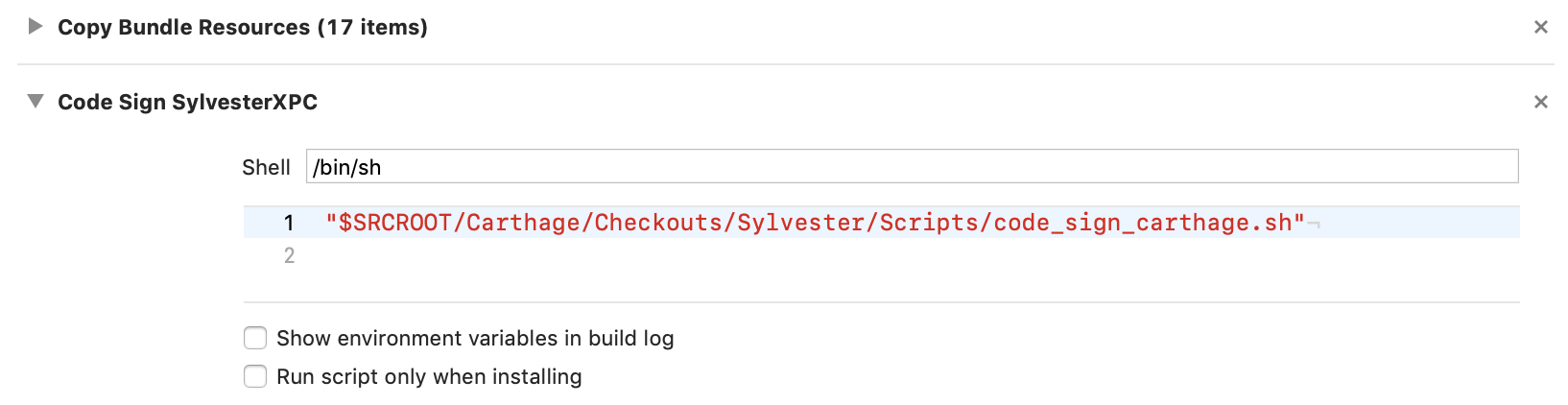Click the Show environment variables label text
1568x405 pixels.
tap(475, 338)
